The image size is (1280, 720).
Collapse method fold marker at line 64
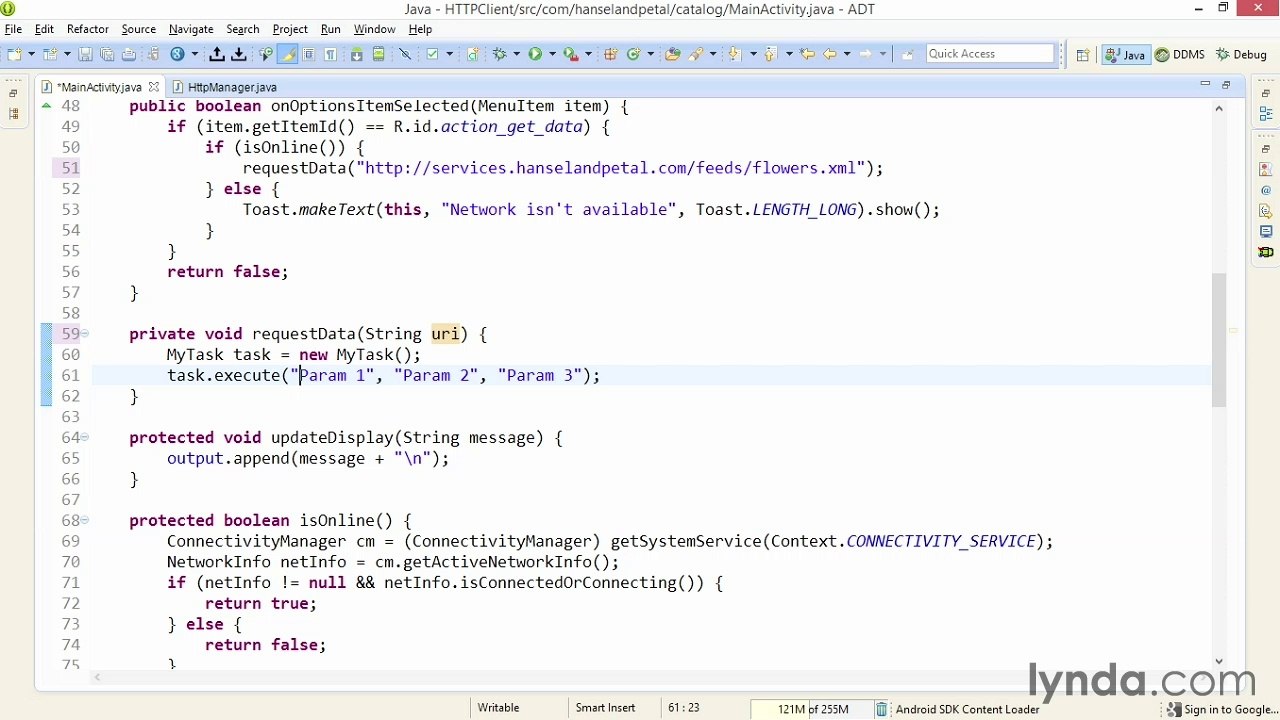pyautogui.click(x=85, y=437)
